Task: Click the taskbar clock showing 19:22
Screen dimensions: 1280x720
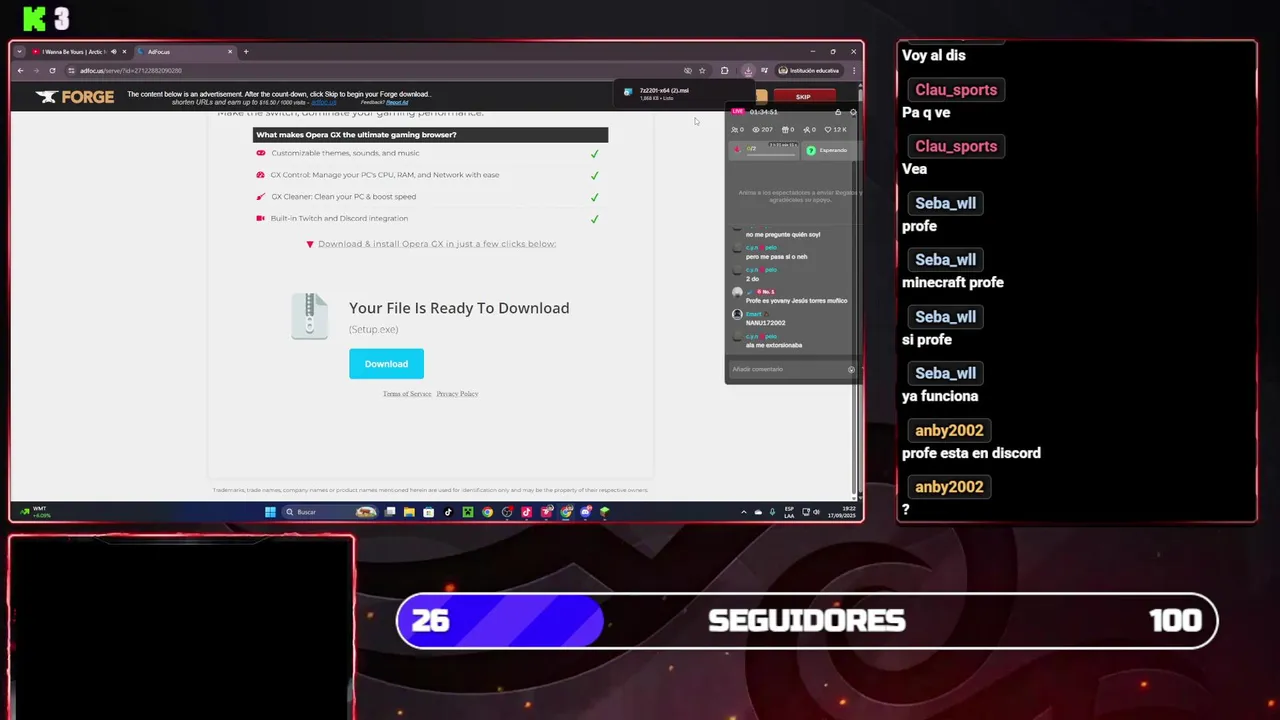Action: click(x=841, y=512)
